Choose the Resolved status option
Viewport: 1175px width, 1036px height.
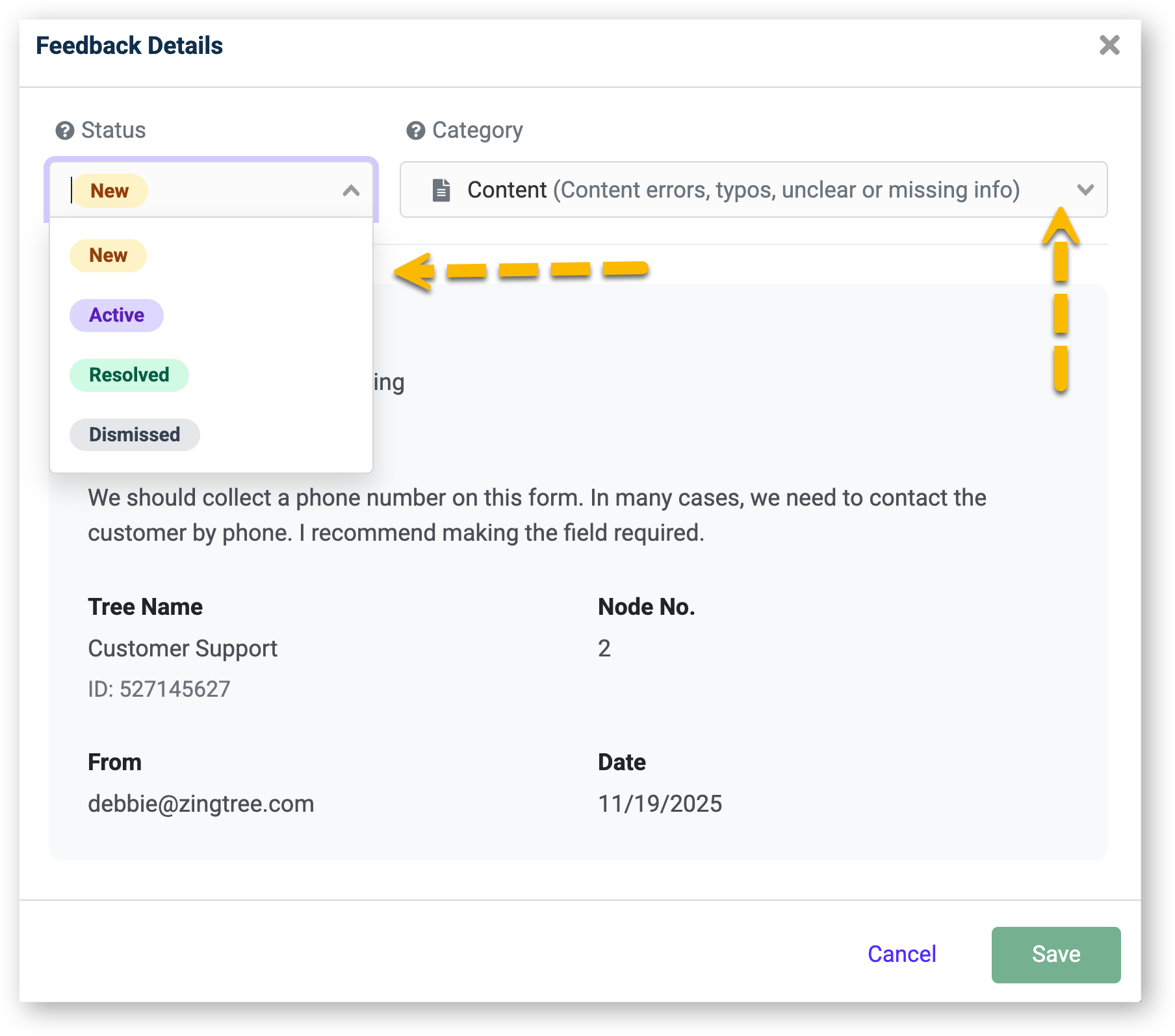129,375
